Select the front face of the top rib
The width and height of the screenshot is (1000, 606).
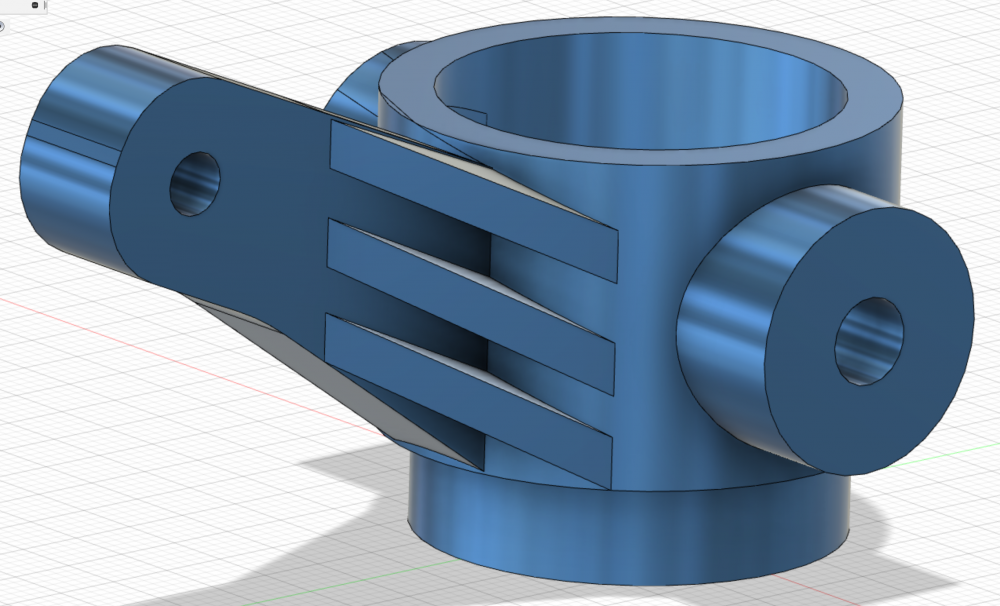pyautogui.click(x=470, y=190)
